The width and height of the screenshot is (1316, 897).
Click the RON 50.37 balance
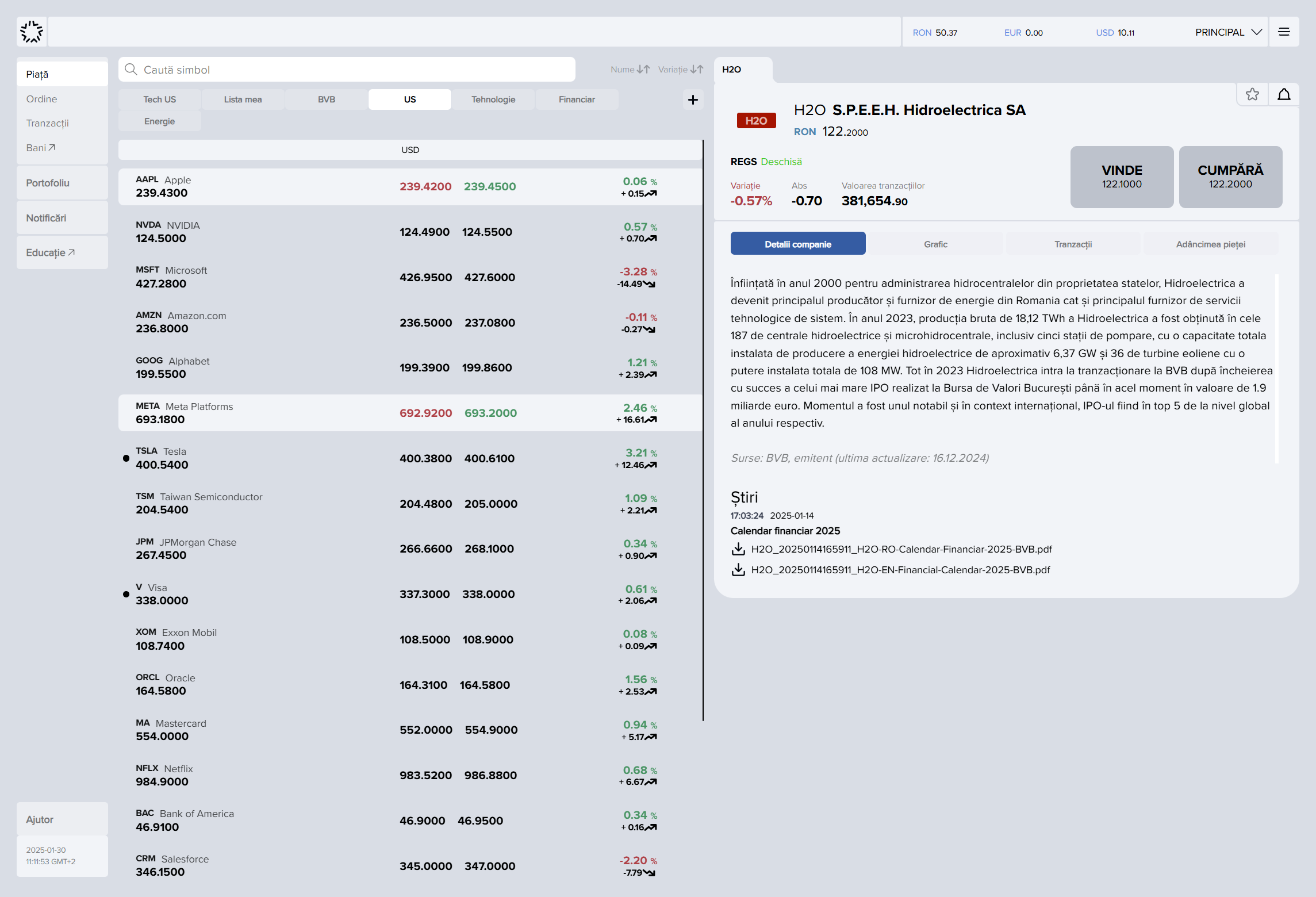coord(935,33)
